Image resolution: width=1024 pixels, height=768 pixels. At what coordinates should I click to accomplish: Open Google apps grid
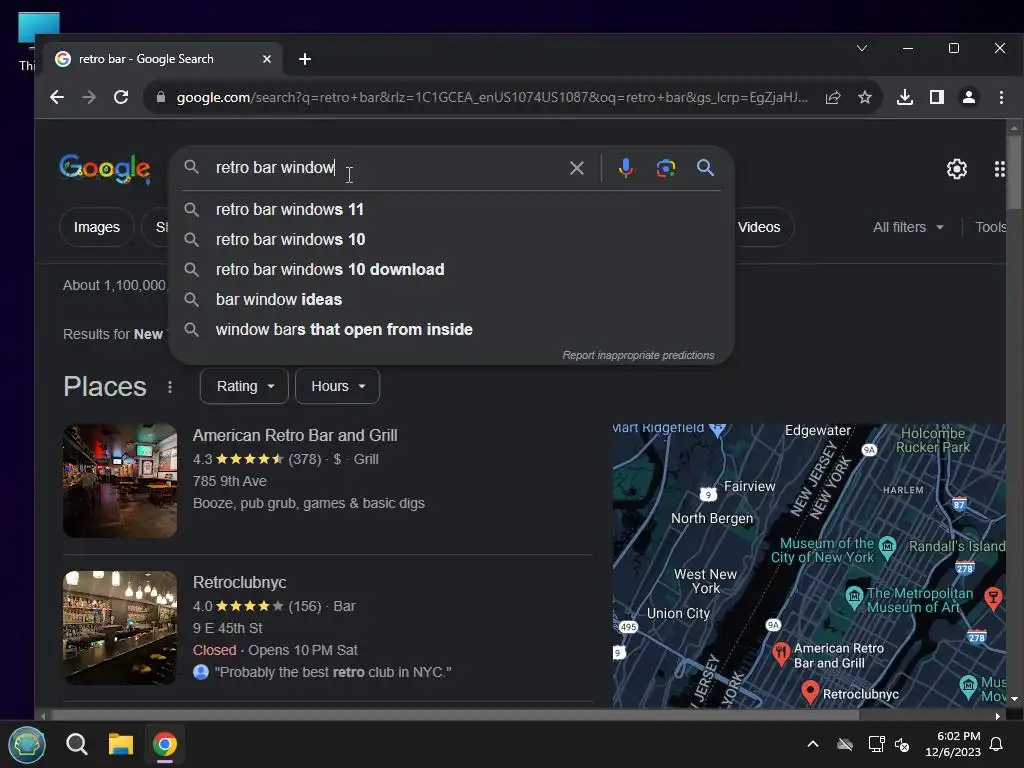pos(999,169)
